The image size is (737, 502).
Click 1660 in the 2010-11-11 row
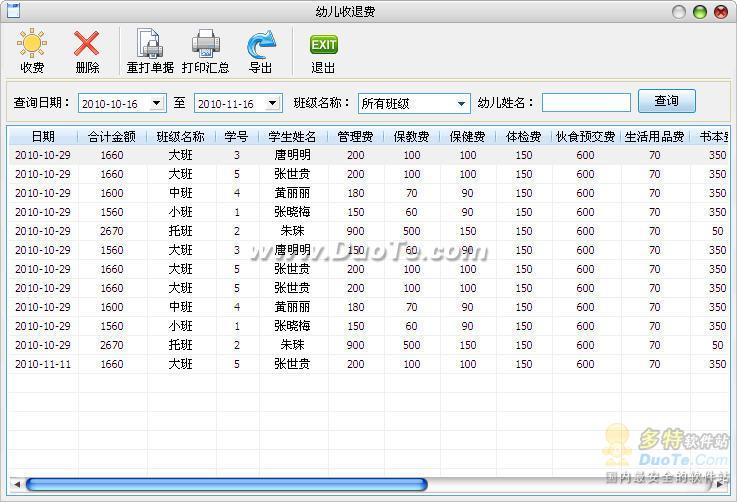[112, 364]
